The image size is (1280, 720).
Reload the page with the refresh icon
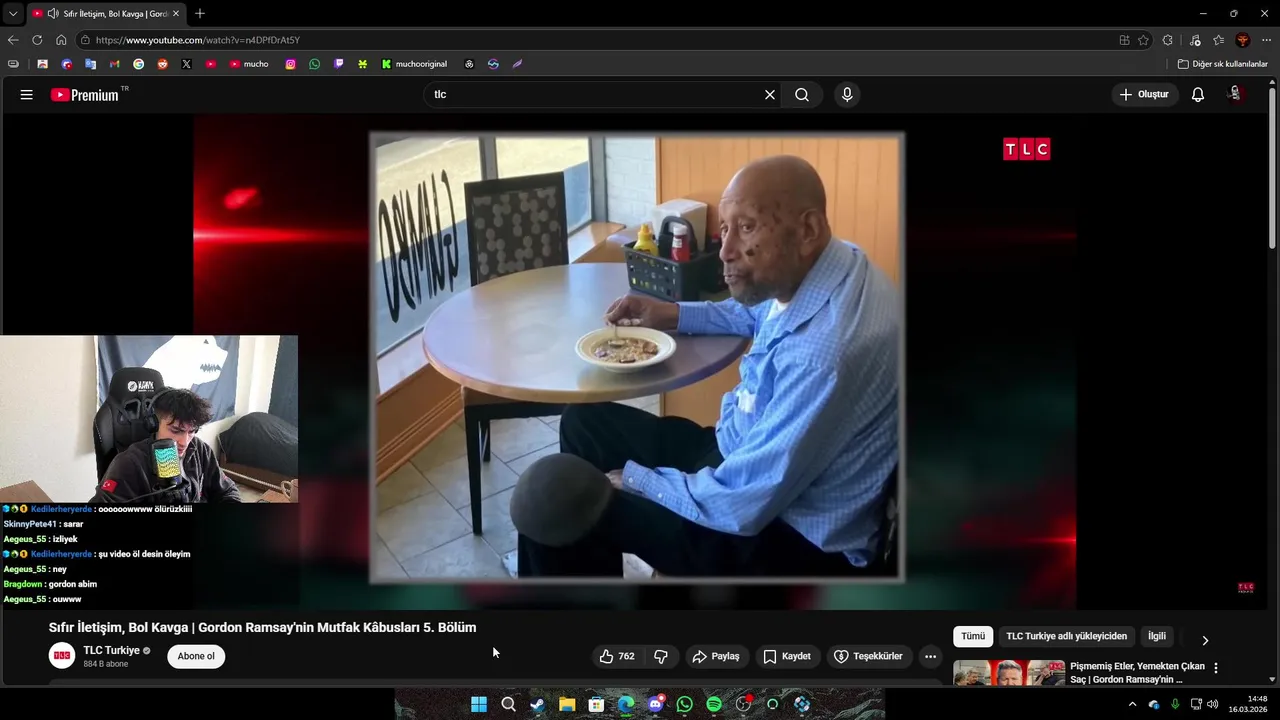[x=37, y=40]
